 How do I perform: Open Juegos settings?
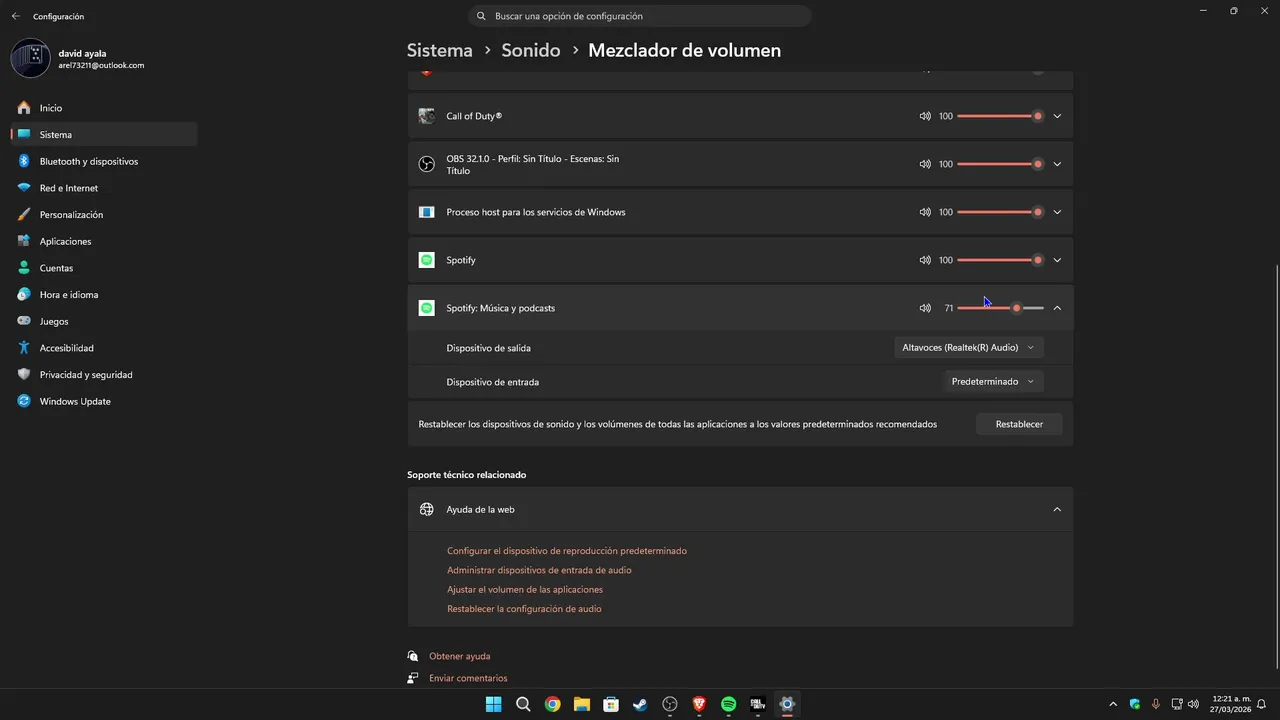[104, 321]
